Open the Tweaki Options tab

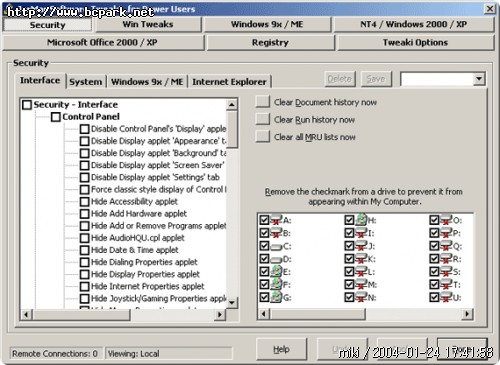pyautogui.click(x=415, y=43)
